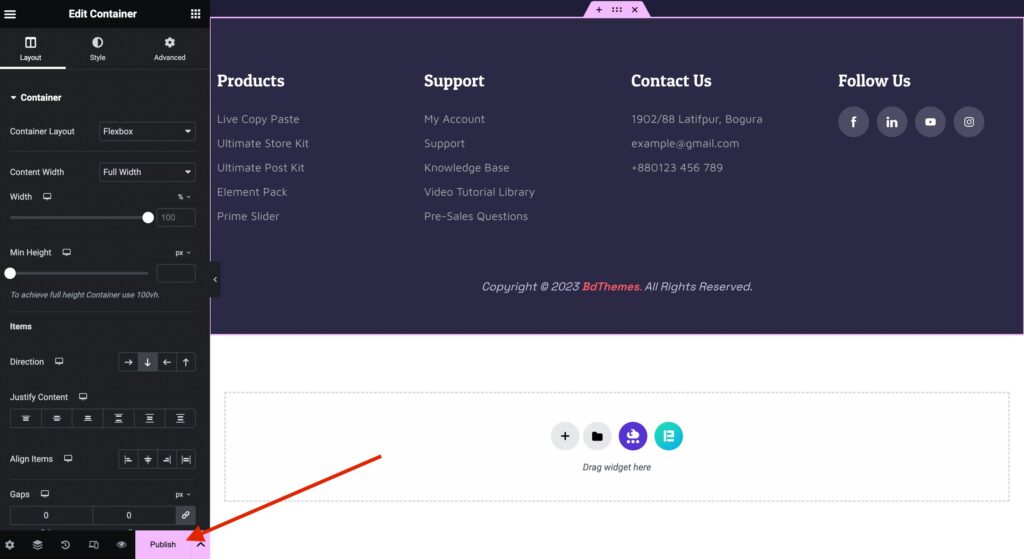Open navigator layers icon in bottom bar
Viewport: 1024px width, 559px height.
pyautogui.click(x=38, y=545)
